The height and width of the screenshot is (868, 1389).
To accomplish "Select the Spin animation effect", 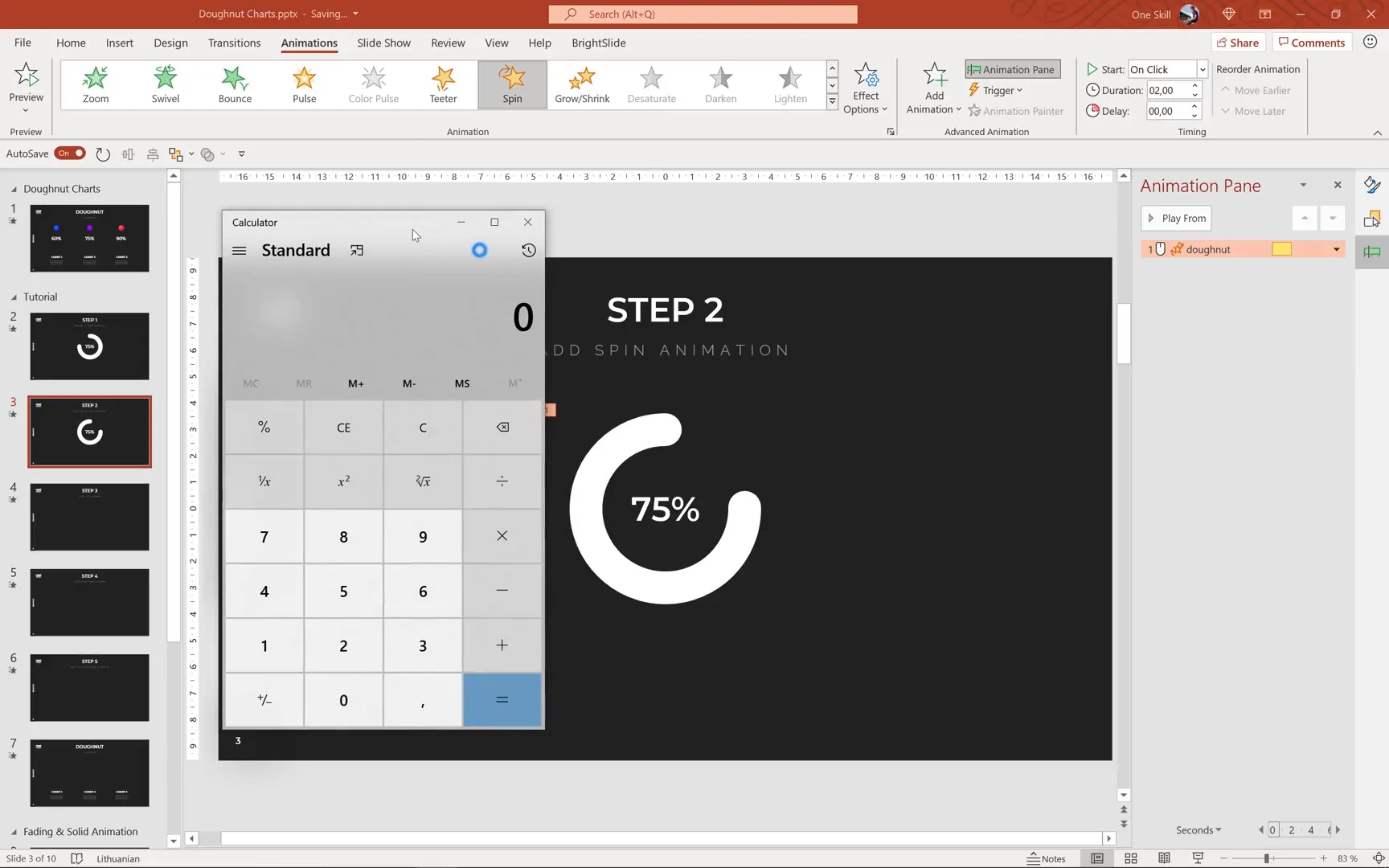I will [512, 84].
